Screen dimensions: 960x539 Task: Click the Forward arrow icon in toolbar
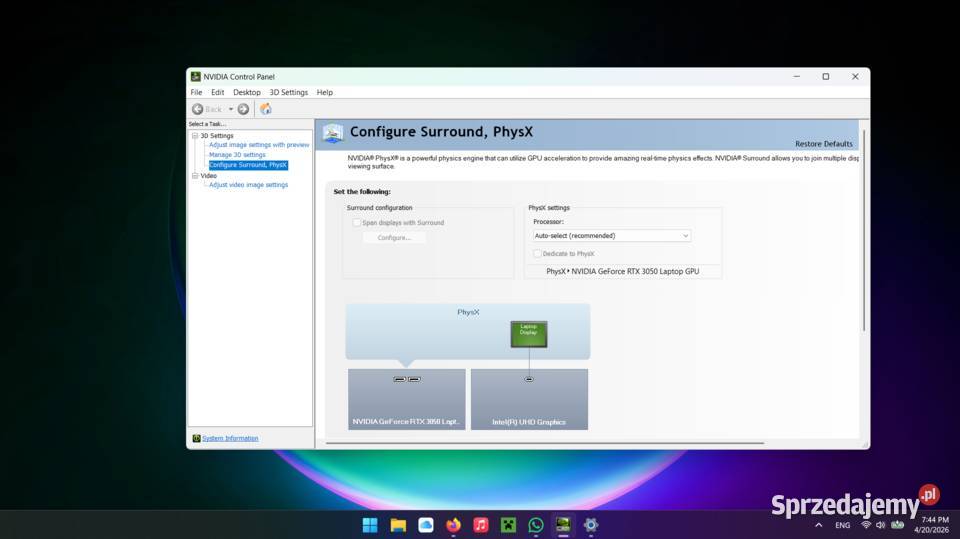click(243, 109)
